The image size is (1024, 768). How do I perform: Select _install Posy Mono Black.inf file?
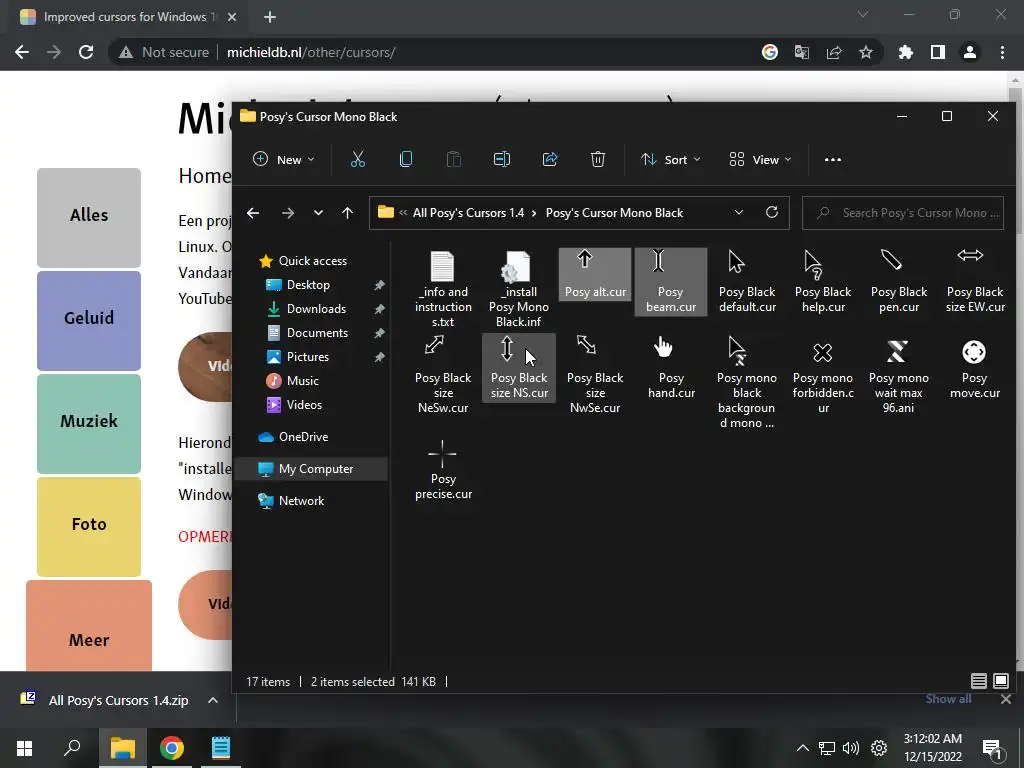point(519,289)
